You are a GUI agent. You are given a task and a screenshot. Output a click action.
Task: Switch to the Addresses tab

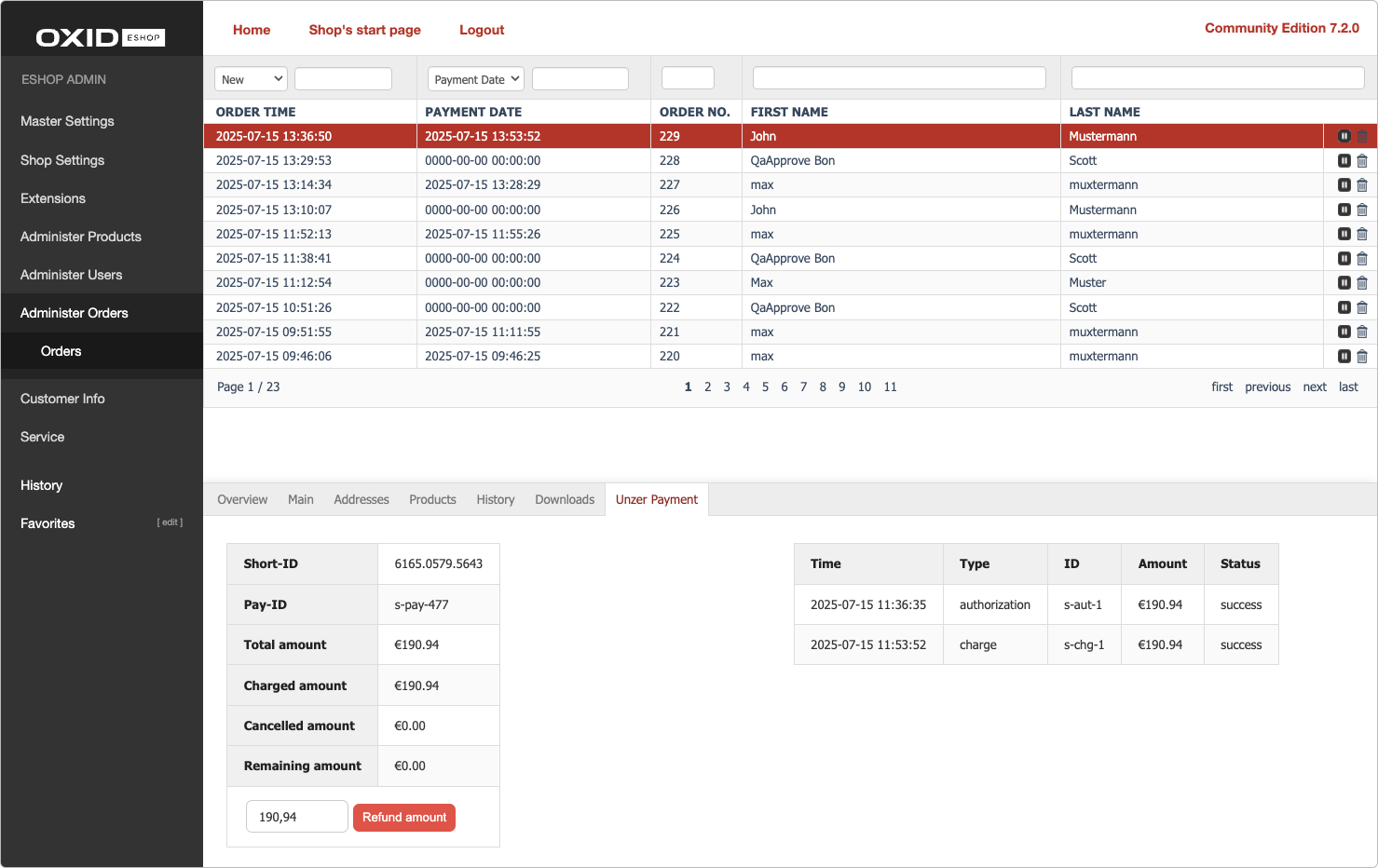click(x=362, y=499)
